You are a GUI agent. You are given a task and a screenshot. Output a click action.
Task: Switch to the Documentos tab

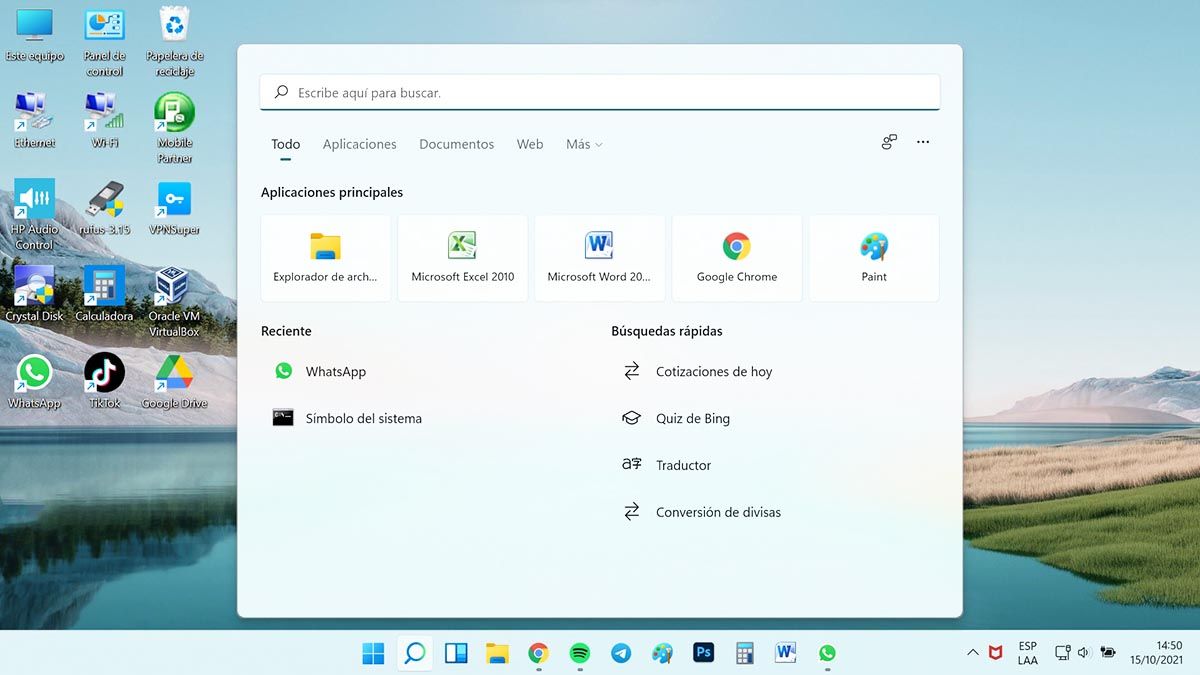pyautogui.click(x=457, y=144)
